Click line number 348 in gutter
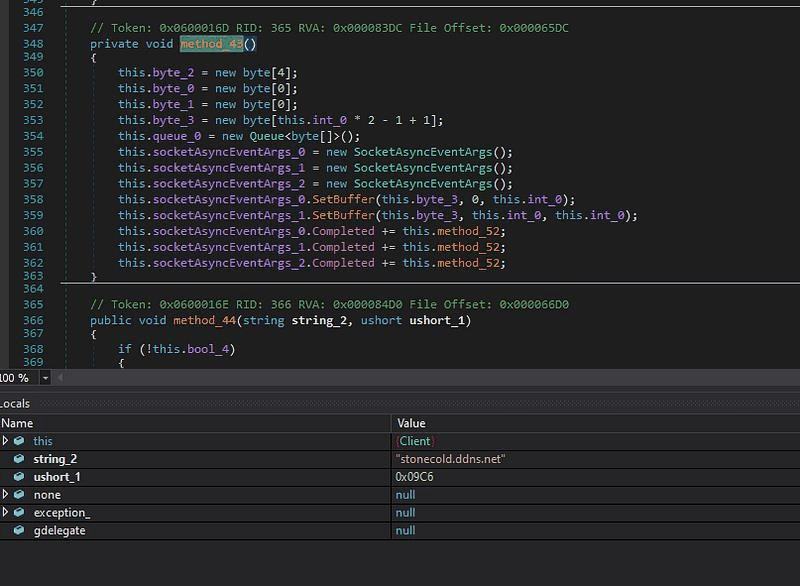Screen dimensions: 800x586 click(x=33, y=44)
